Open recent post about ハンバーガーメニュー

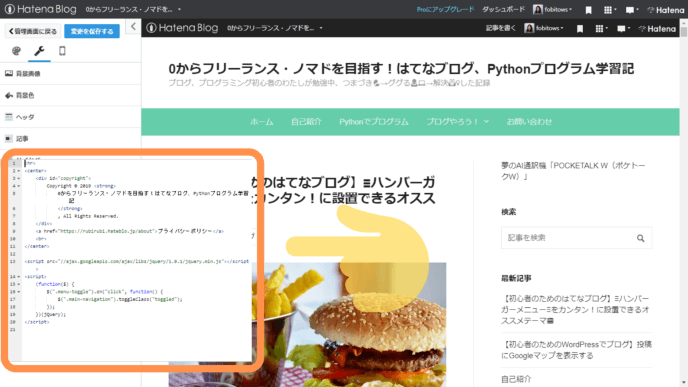click(575, 309)
